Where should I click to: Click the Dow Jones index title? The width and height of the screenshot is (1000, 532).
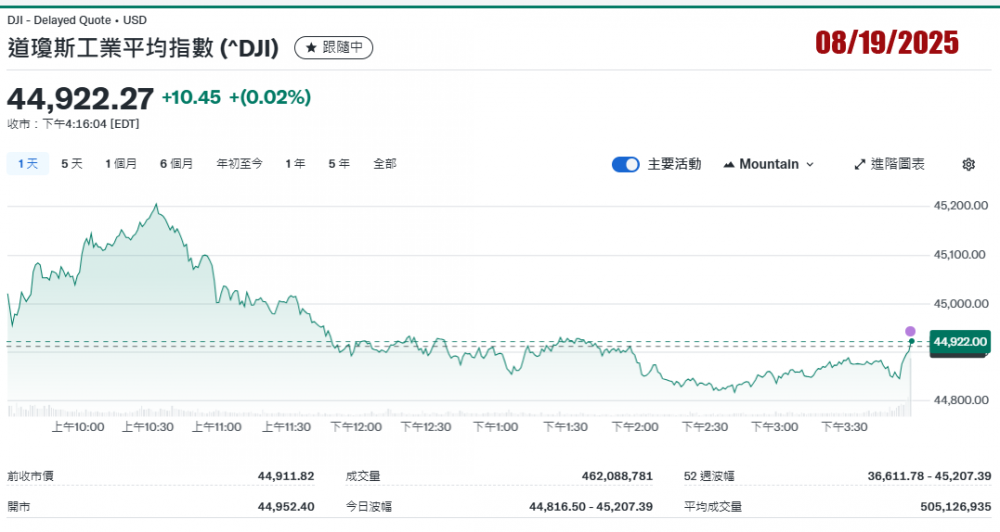tap(146, 47)
